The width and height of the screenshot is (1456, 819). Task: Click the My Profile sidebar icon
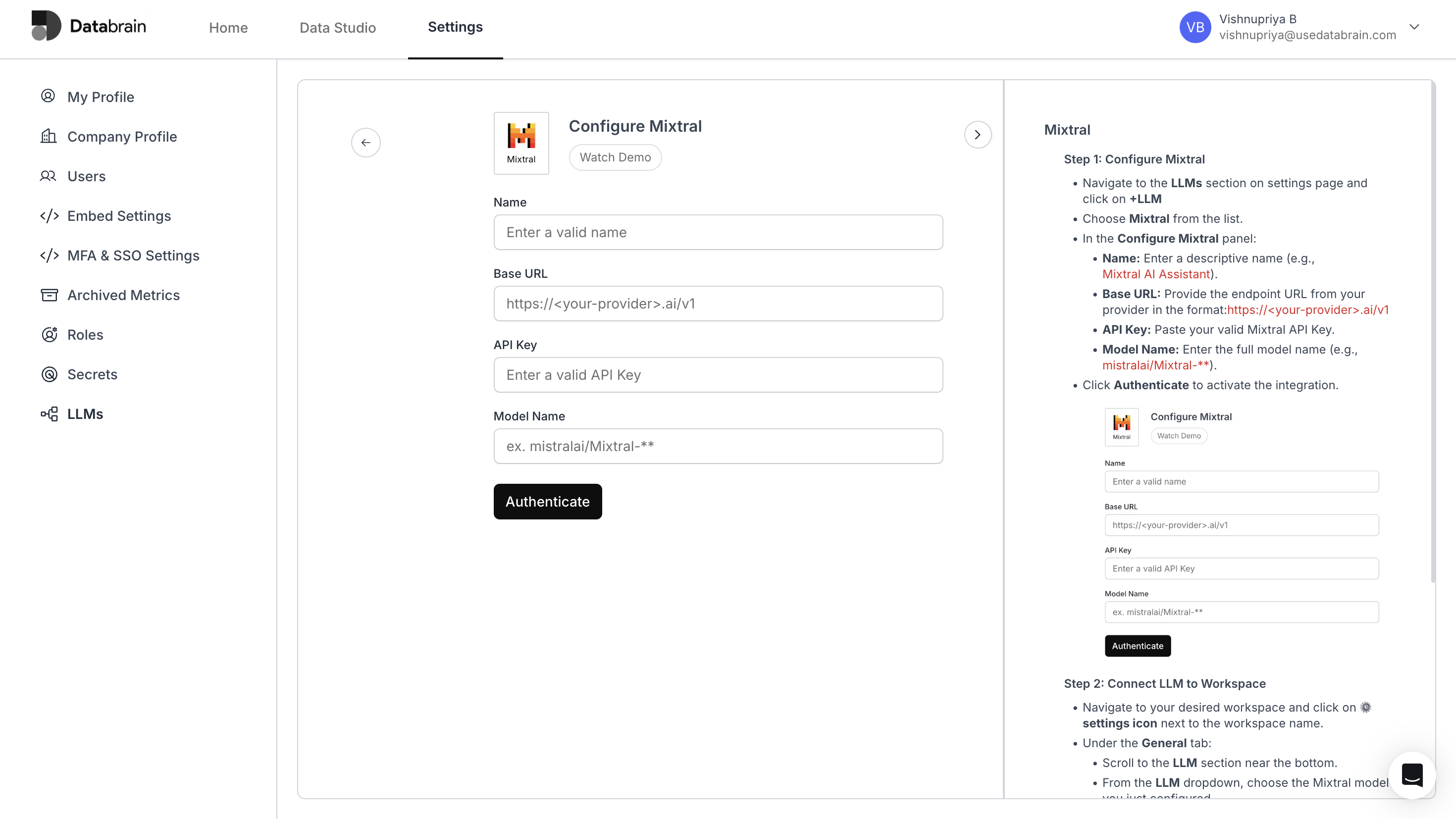(x=48, y=96)
